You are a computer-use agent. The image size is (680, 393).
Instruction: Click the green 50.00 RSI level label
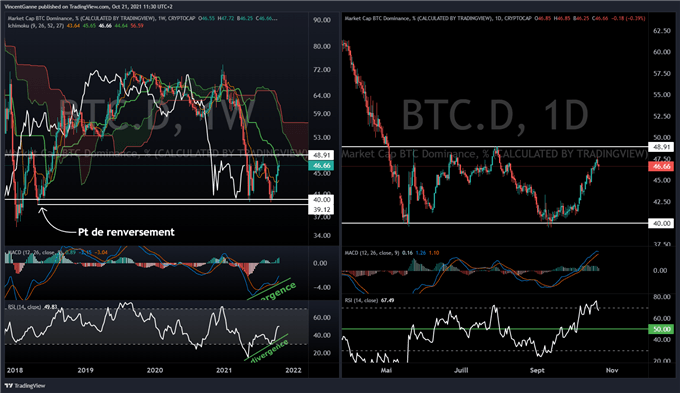point(662,329)
